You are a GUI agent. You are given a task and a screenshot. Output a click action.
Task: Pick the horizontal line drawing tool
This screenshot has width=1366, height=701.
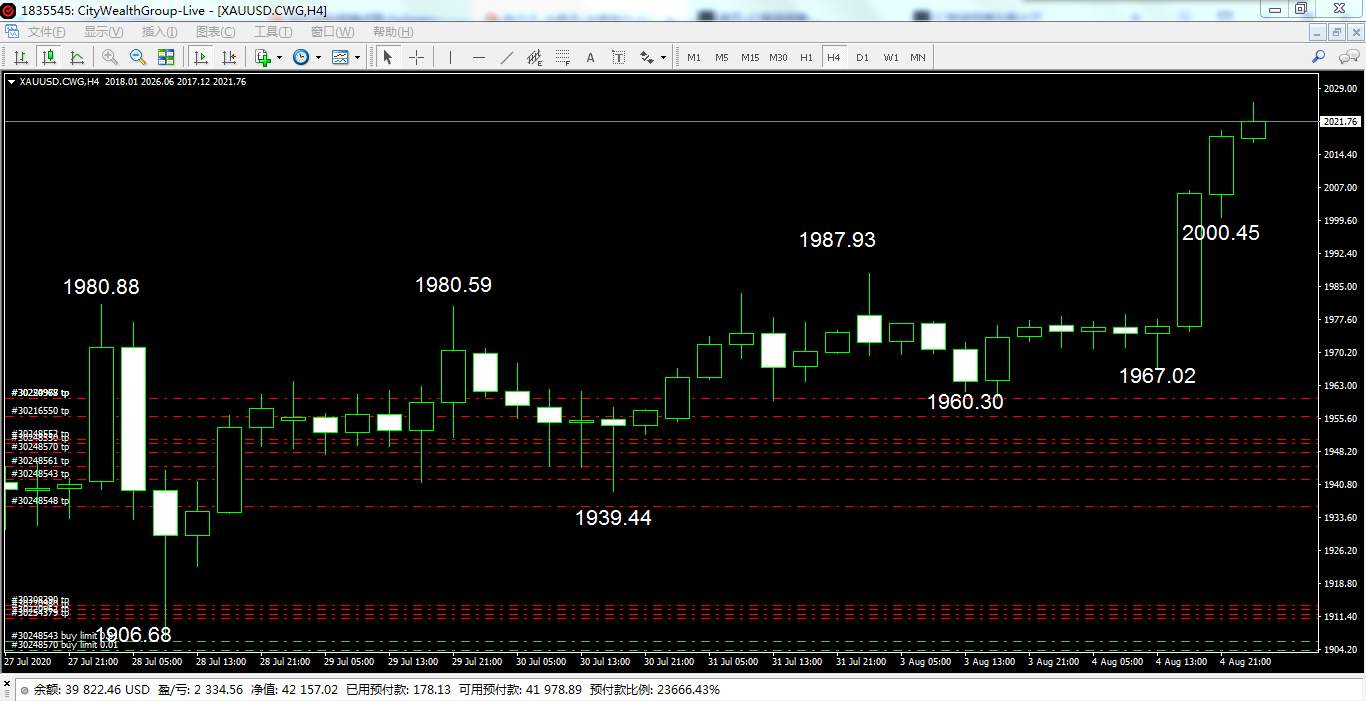pyautogui.click(x=479, y=57)
